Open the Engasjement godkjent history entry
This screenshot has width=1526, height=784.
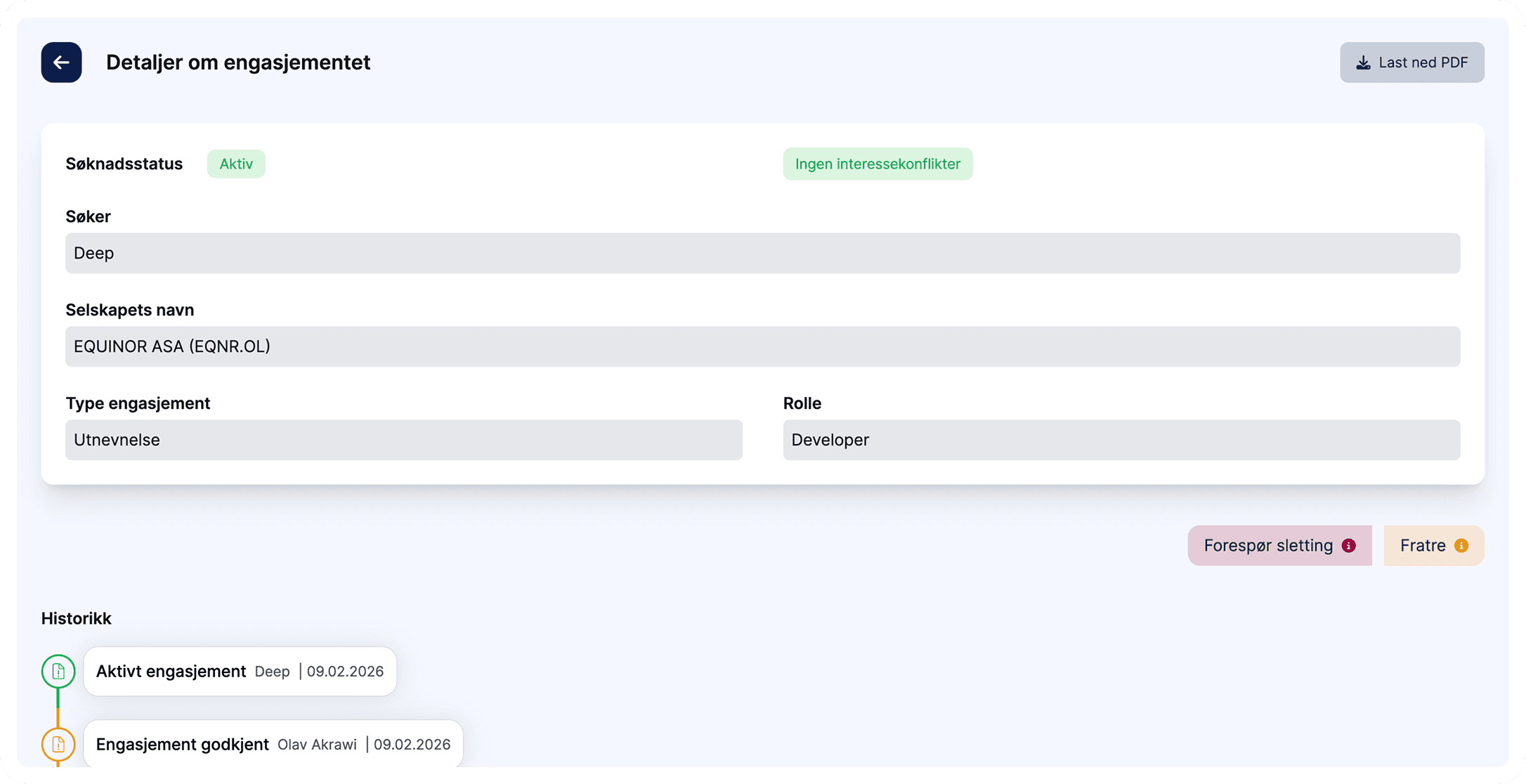(273, 745)
